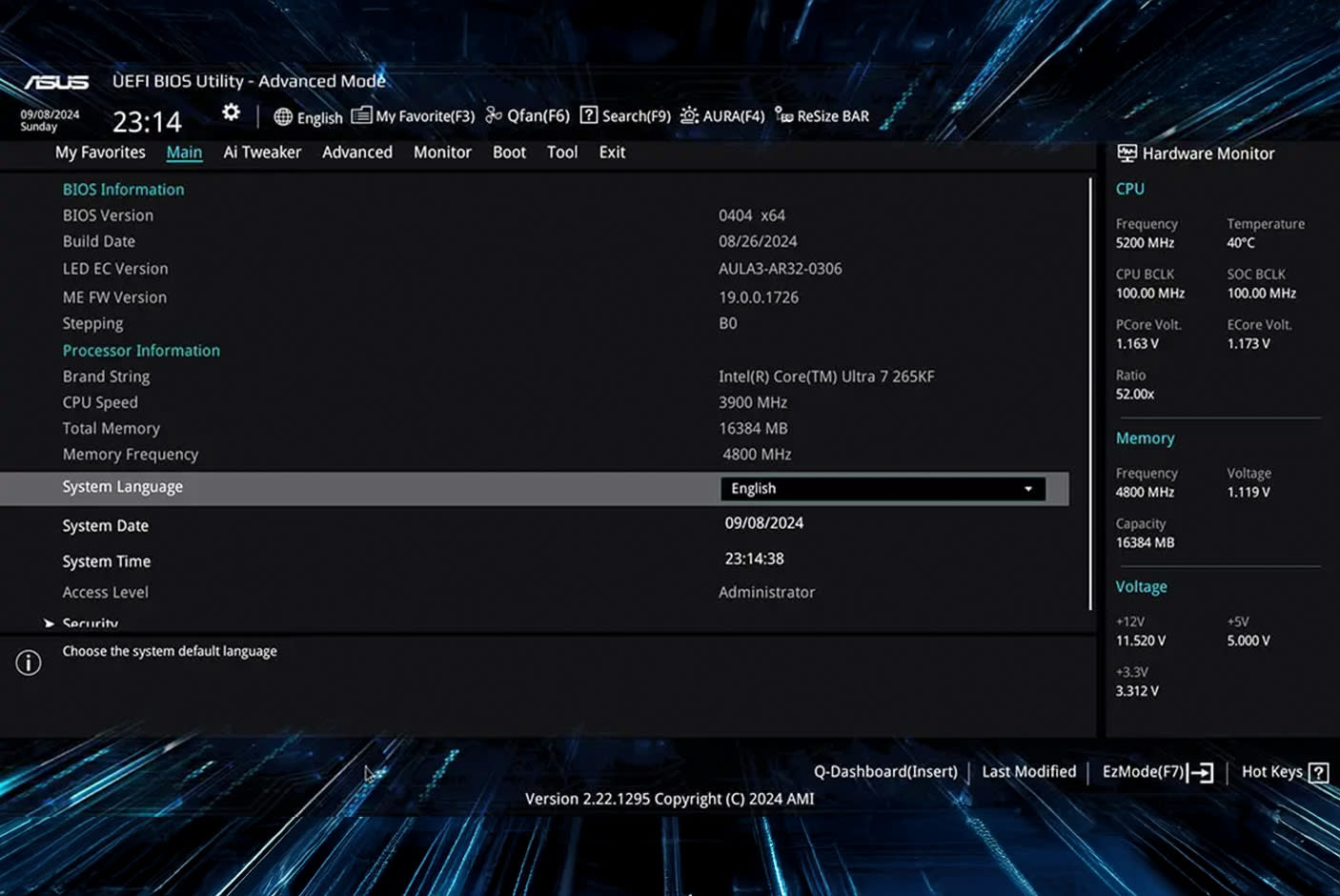
Task: Click the Hardware Monitor icon
Action: pos(1127,153)
